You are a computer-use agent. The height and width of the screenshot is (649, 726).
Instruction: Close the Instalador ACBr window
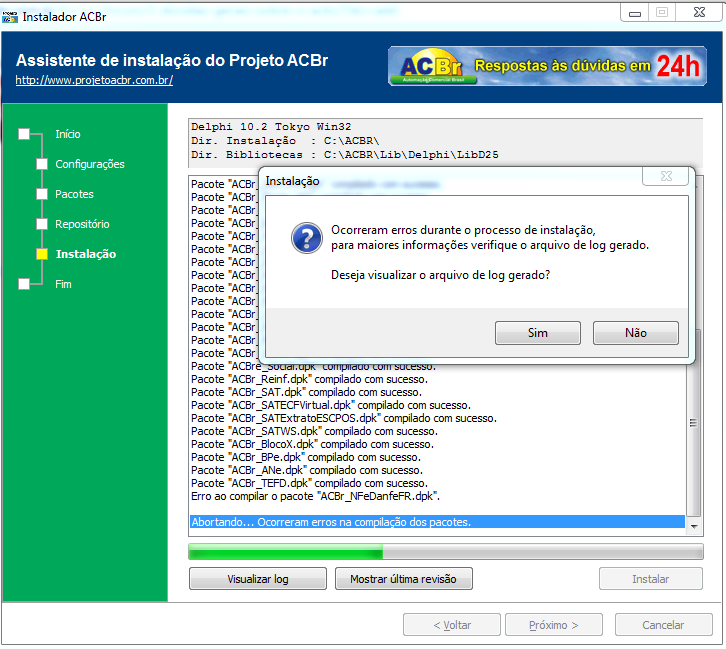pyautogui.click(x=699, y=12)
